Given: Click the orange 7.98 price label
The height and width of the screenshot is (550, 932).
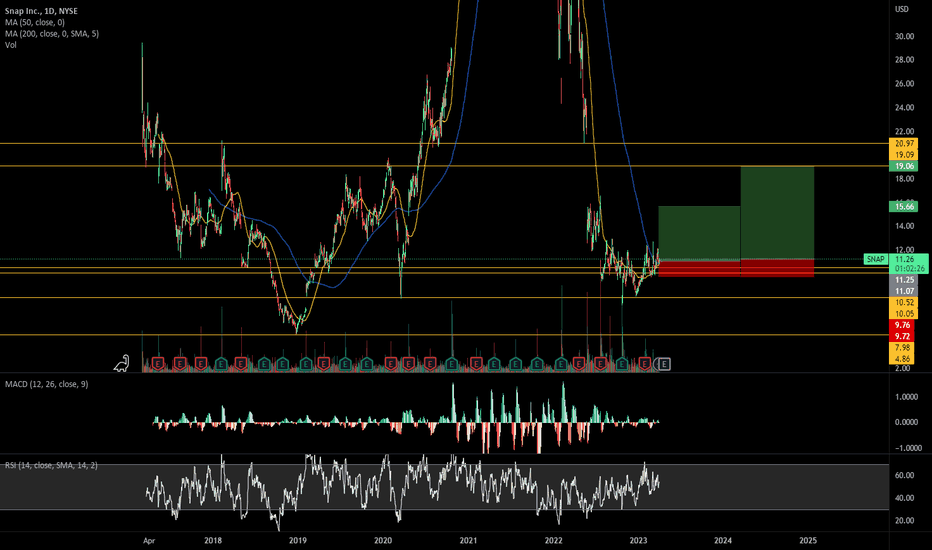Looking at the screenshot, I should [902, 347].
